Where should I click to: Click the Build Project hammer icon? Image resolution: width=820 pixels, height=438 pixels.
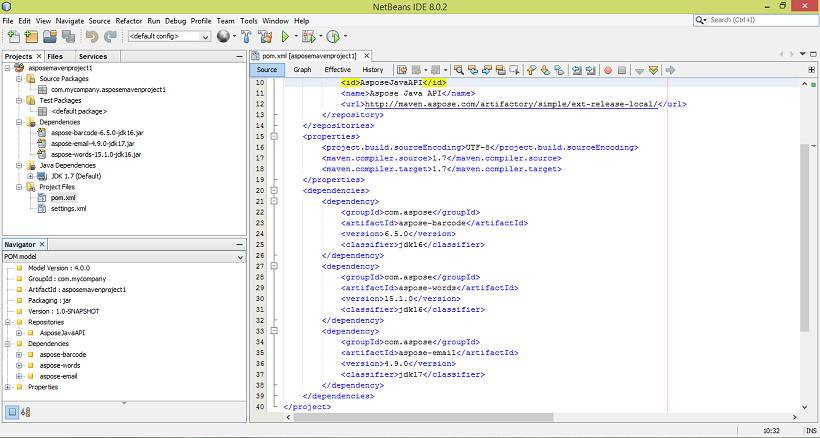pyautogui.click(x=246, y=36)
